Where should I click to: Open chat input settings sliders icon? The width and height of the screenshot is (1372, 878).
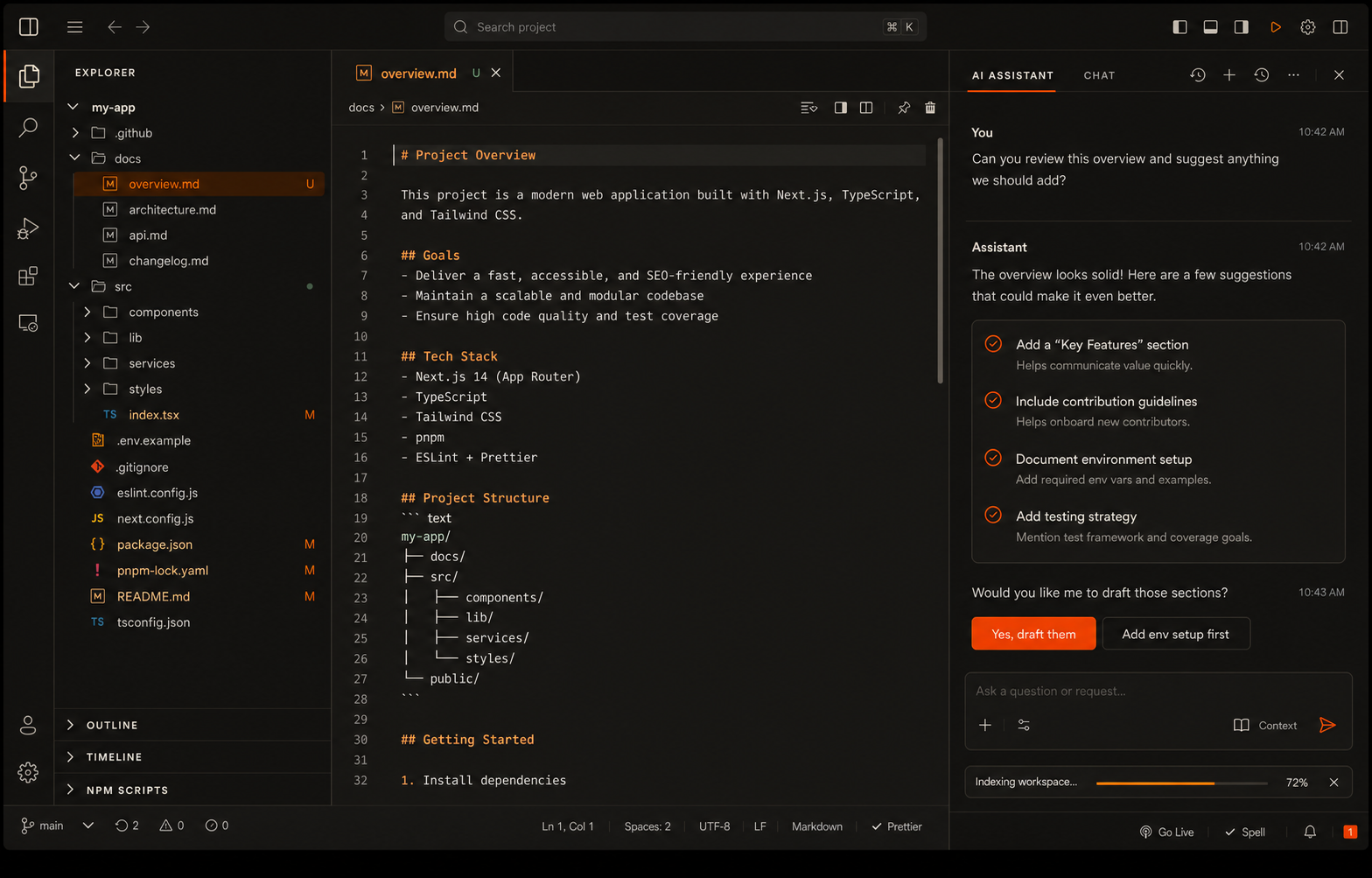[1024, 725]
